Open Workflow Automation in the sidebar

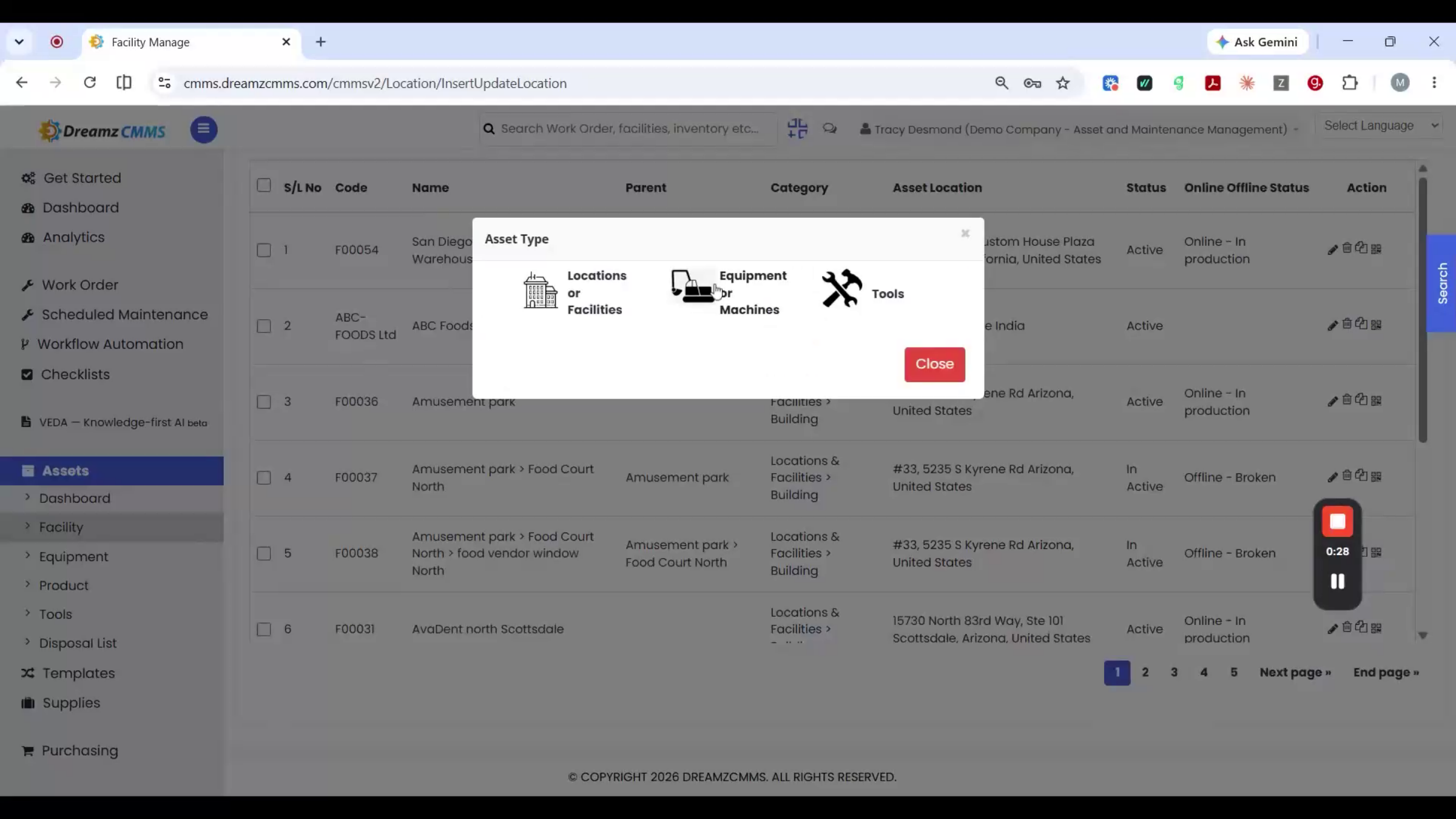coord(102,344)
